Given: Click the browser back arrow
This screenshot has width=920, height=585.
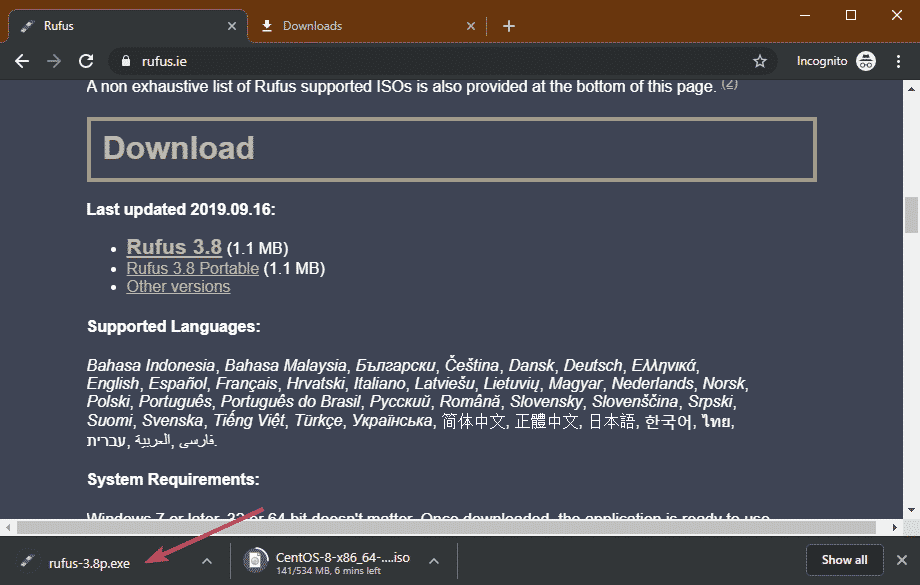Looking at the screenshot, I should coord(22,61).
